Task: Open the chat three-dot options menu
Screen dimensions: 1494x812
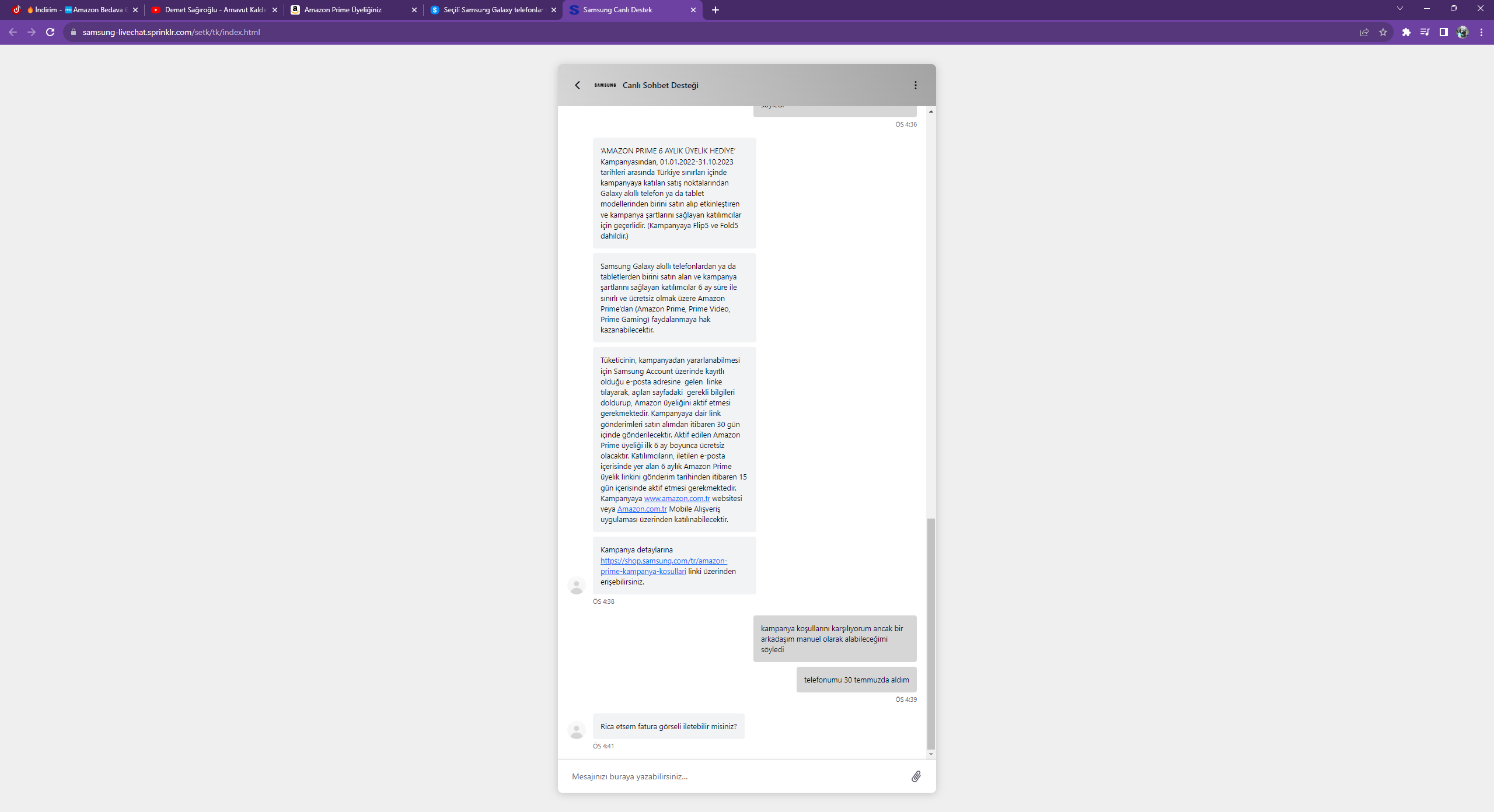Action: point(915,85)
